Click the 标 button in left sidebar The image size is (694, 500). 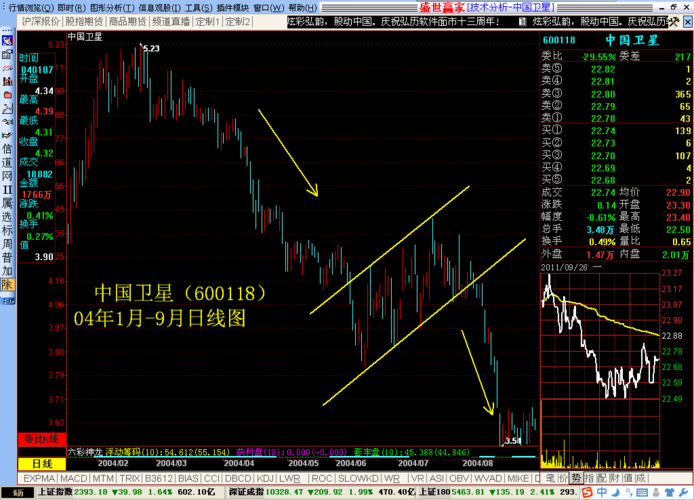[x=7, y=230]
